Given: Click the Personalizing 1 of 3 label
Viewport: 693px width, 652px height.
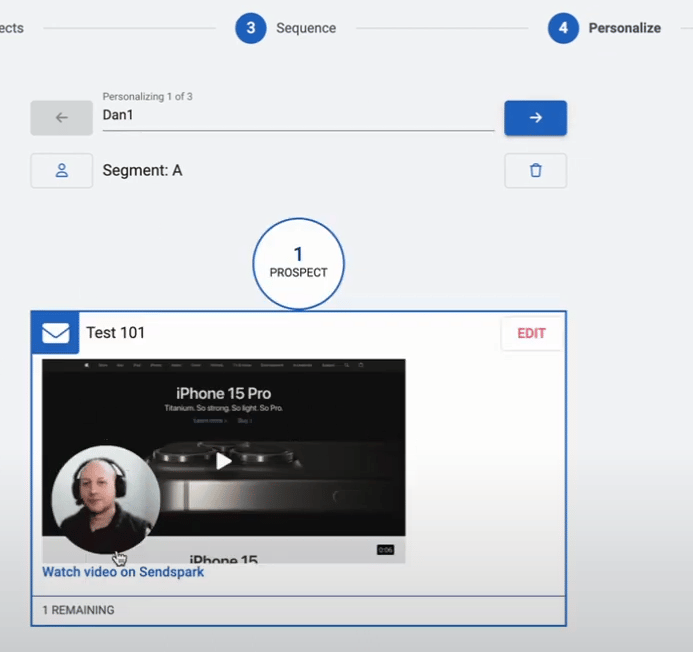Looking at the screenshot, I should (x=148, y=96).
